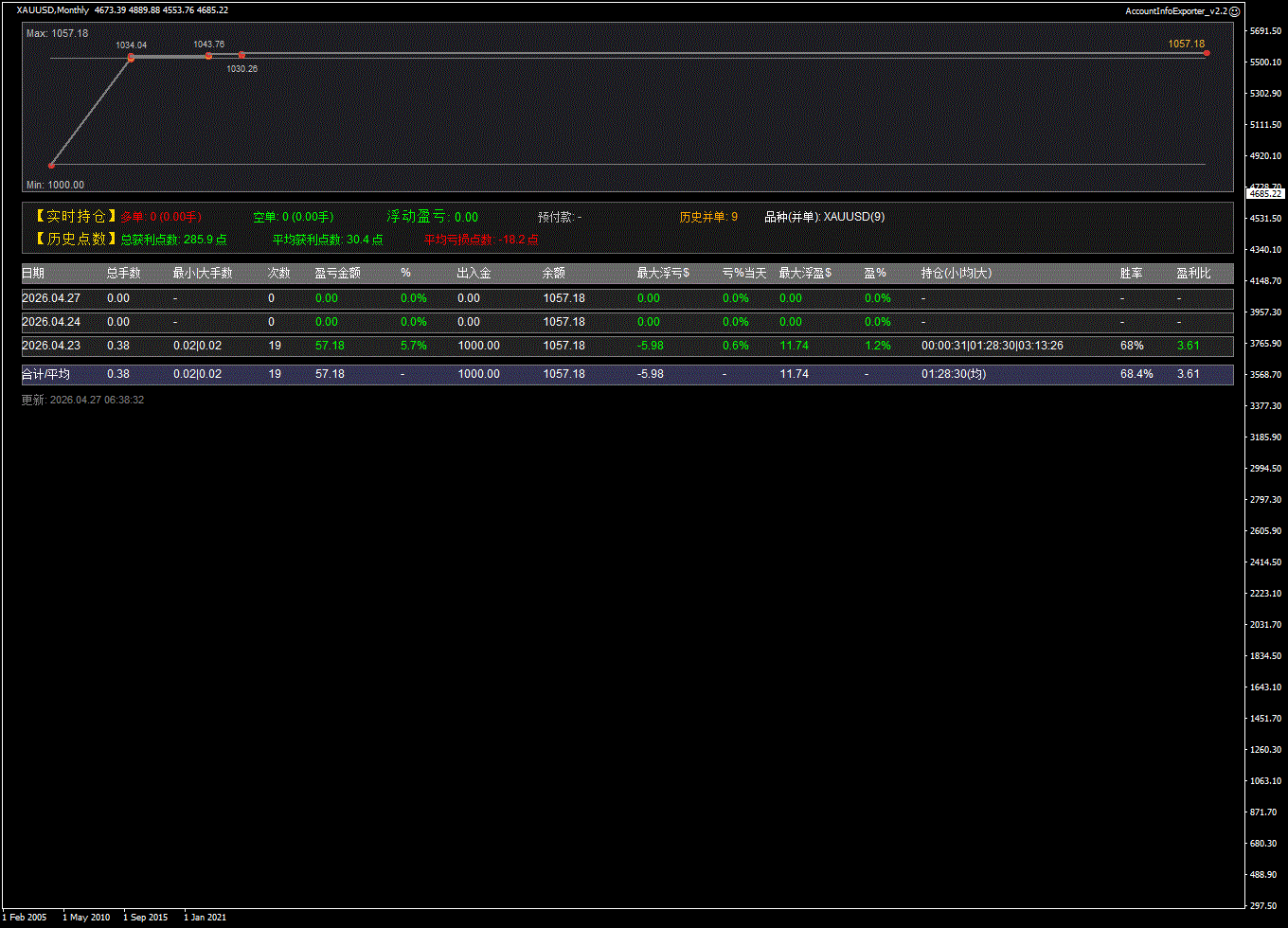Click the smiley face icon beside AccountInfoExporter
This screenshot has width=1288, height=928.
point(1234,10)
